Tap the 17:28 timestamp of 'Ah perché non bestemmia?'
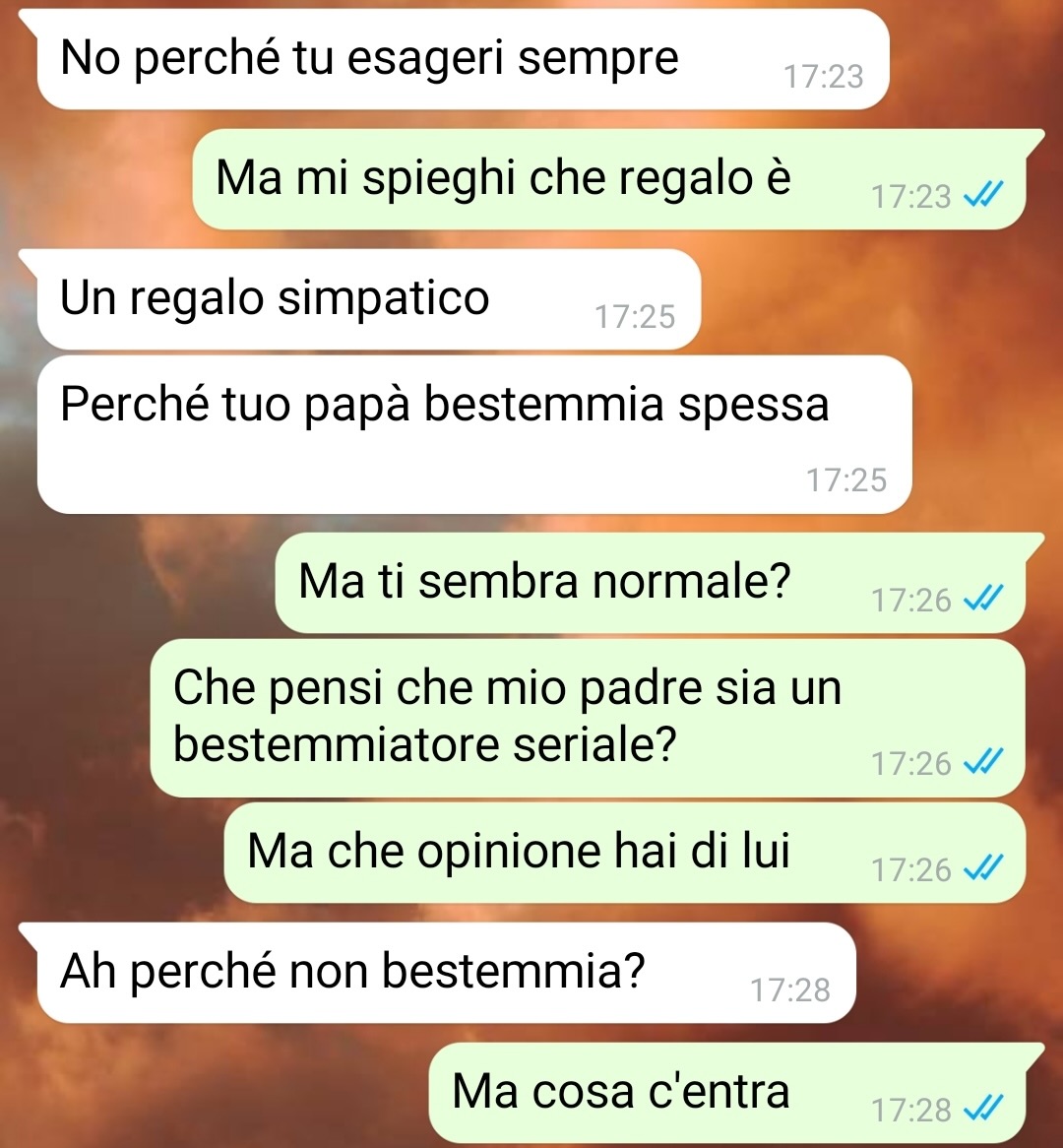Screen dimensions: 1063x1148 pos(790,989)
